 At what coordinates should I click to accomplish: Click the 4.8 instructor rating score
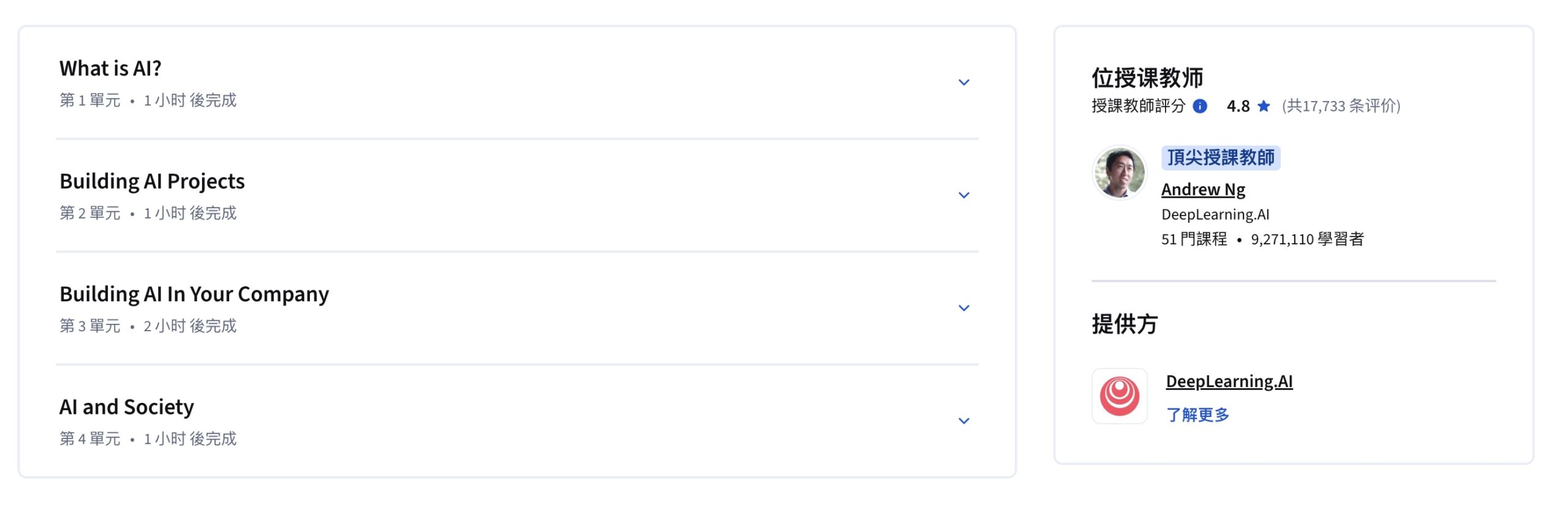point(1238,107)
